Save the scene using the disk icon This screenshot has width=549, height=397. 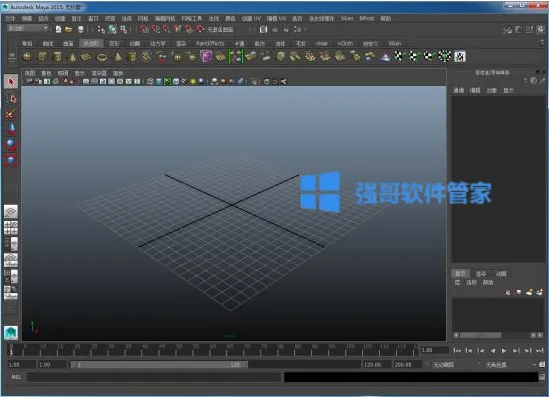[81, 30]
